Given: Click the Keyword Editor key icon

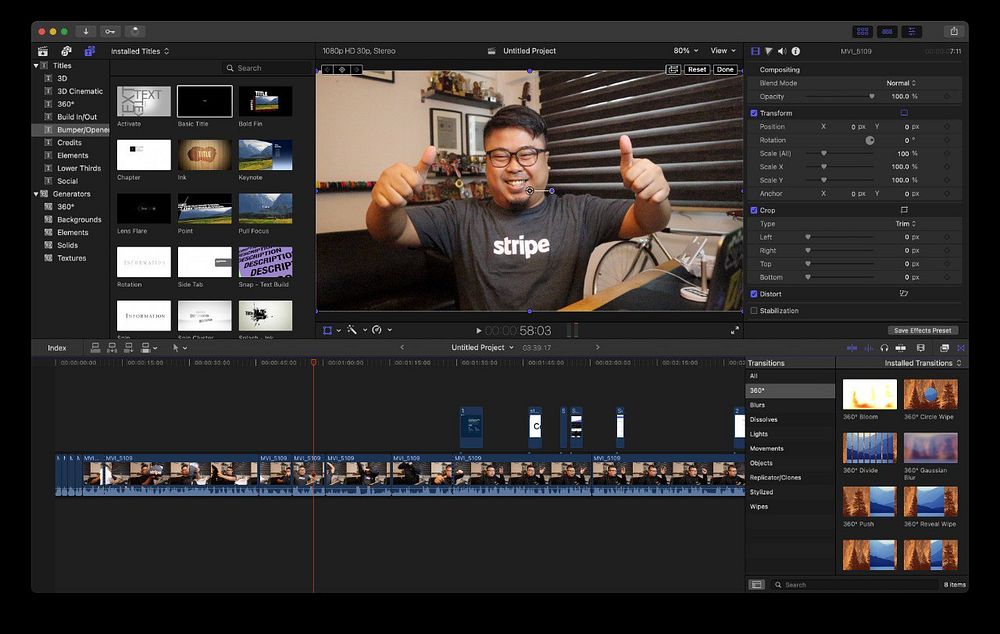Looking at the screenshot, I should [110, 31].
